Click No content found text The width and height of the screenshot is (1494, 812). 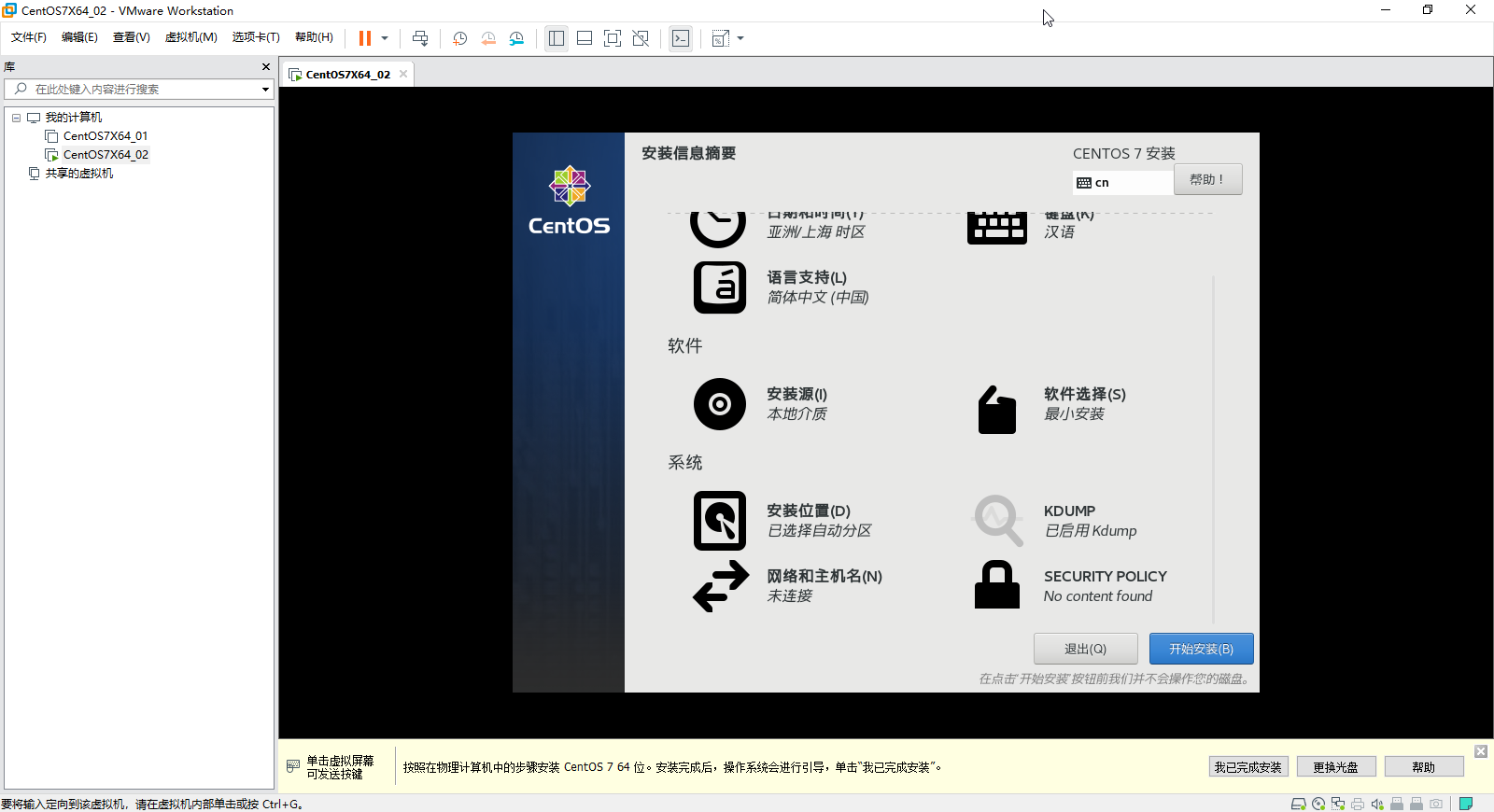[1098, 596]
